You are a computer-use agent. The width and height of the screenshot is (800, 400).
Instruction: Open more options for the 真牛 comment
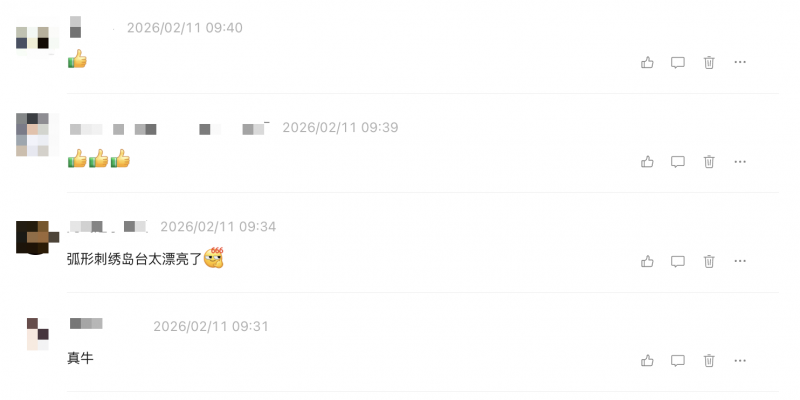click(740, 361)
